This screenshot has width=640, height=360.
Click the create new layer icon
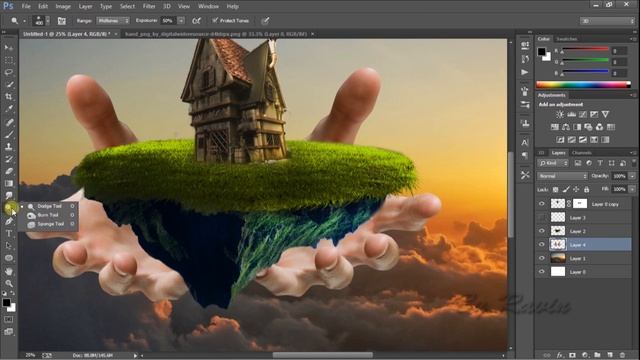pos(610,355)
